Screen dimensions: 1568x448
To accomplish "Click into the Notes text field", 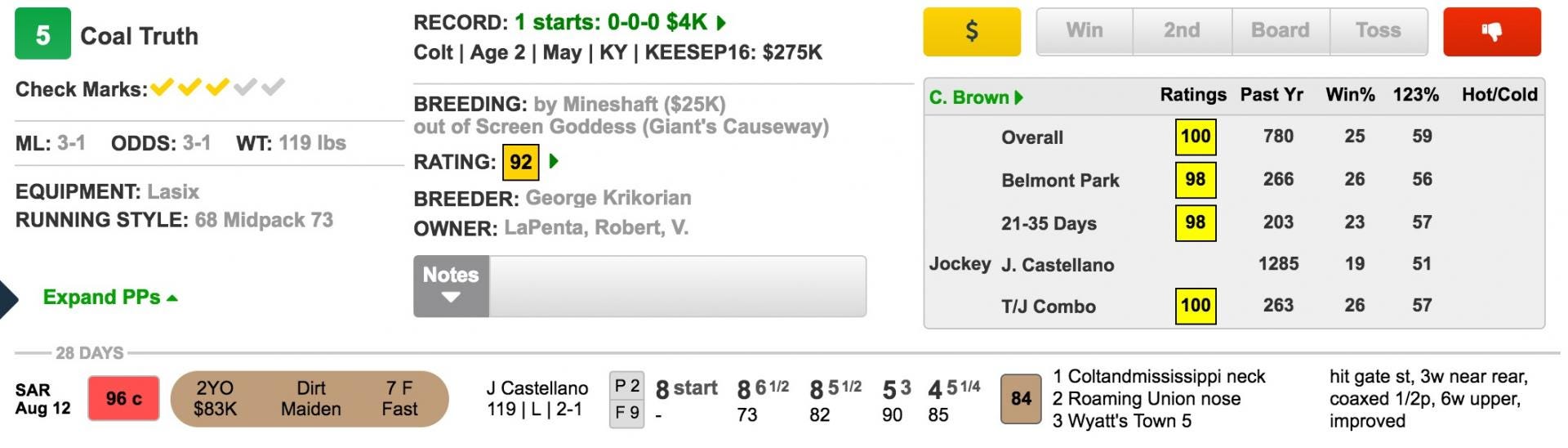I will pos(677,286).
